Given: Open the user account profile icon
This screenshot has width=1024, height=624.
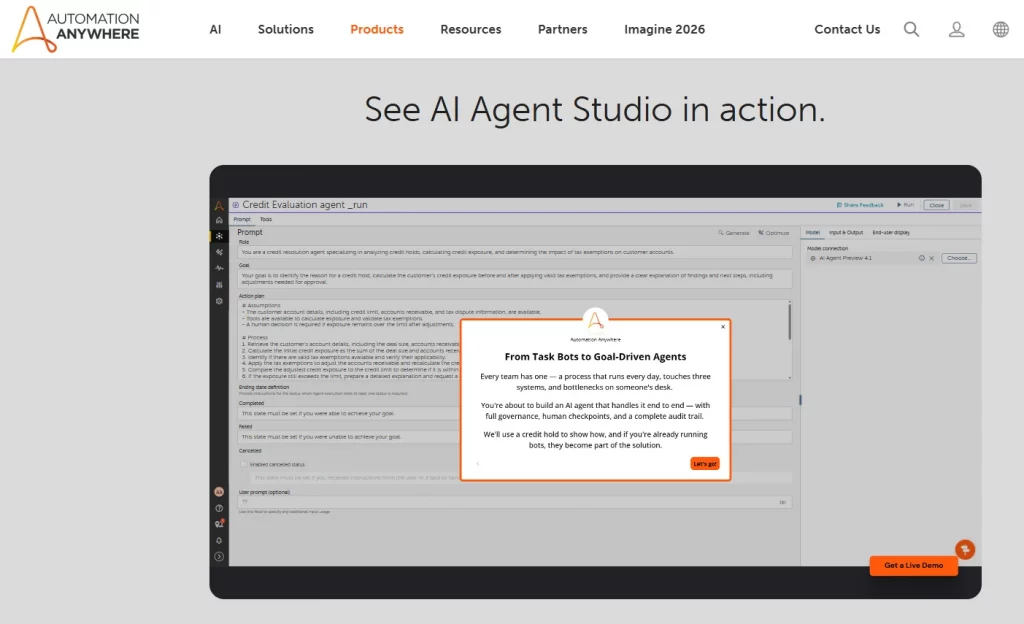Looking at the screenshot, I should click(x=956, y=29).
